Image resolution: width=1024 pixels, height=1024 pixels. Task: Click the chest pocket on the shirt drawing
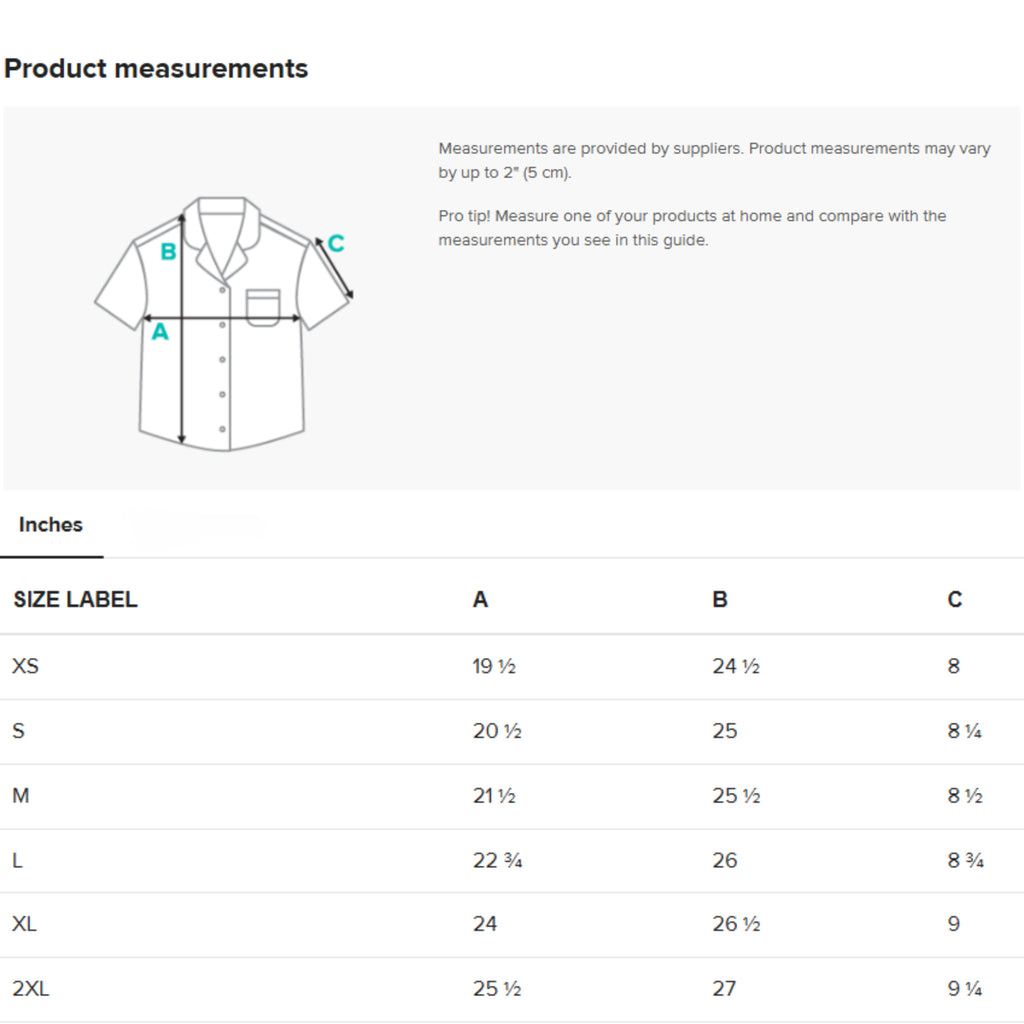pos(263,307)
